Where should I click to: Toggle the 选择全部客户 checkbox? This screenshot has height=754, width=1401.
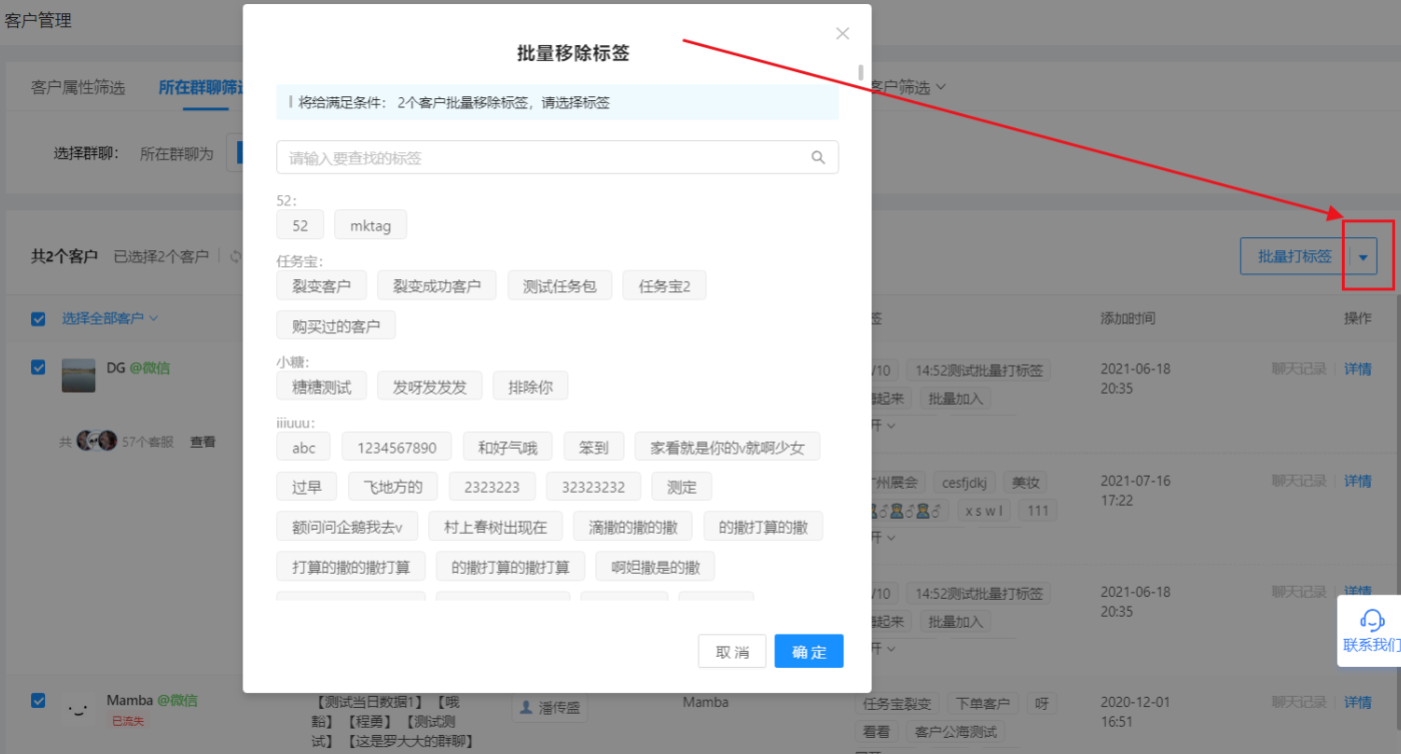[x=38, y=319]
